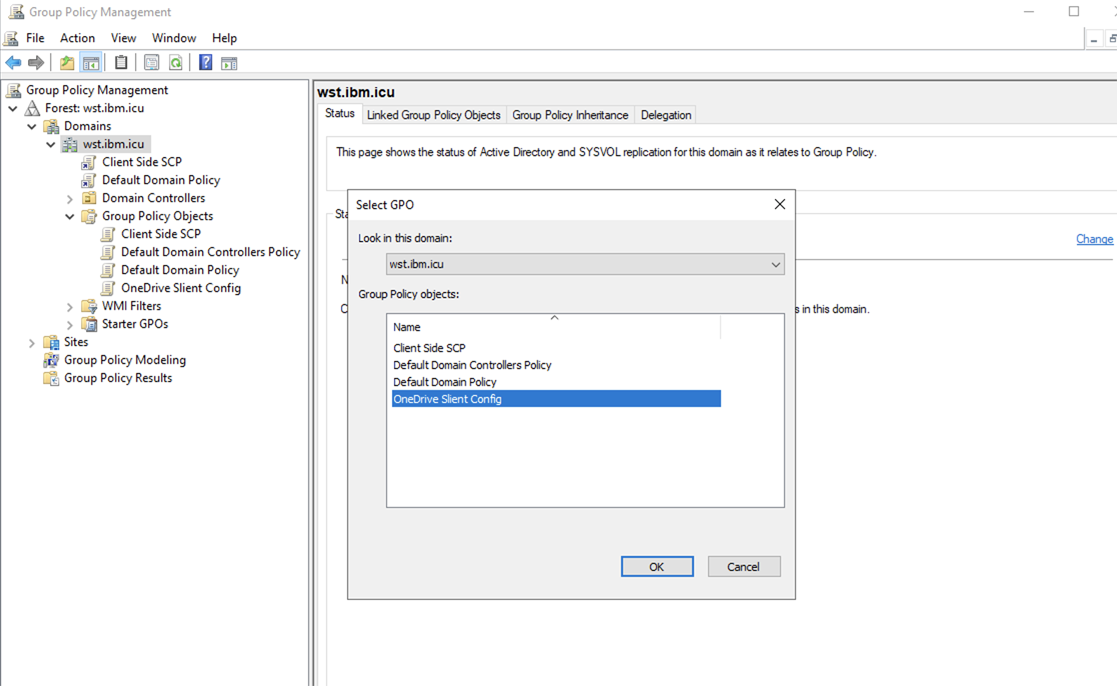Viewport: 1117px width, 686px height.
Task: Open the File menu
Action: [x=35, y=38]
